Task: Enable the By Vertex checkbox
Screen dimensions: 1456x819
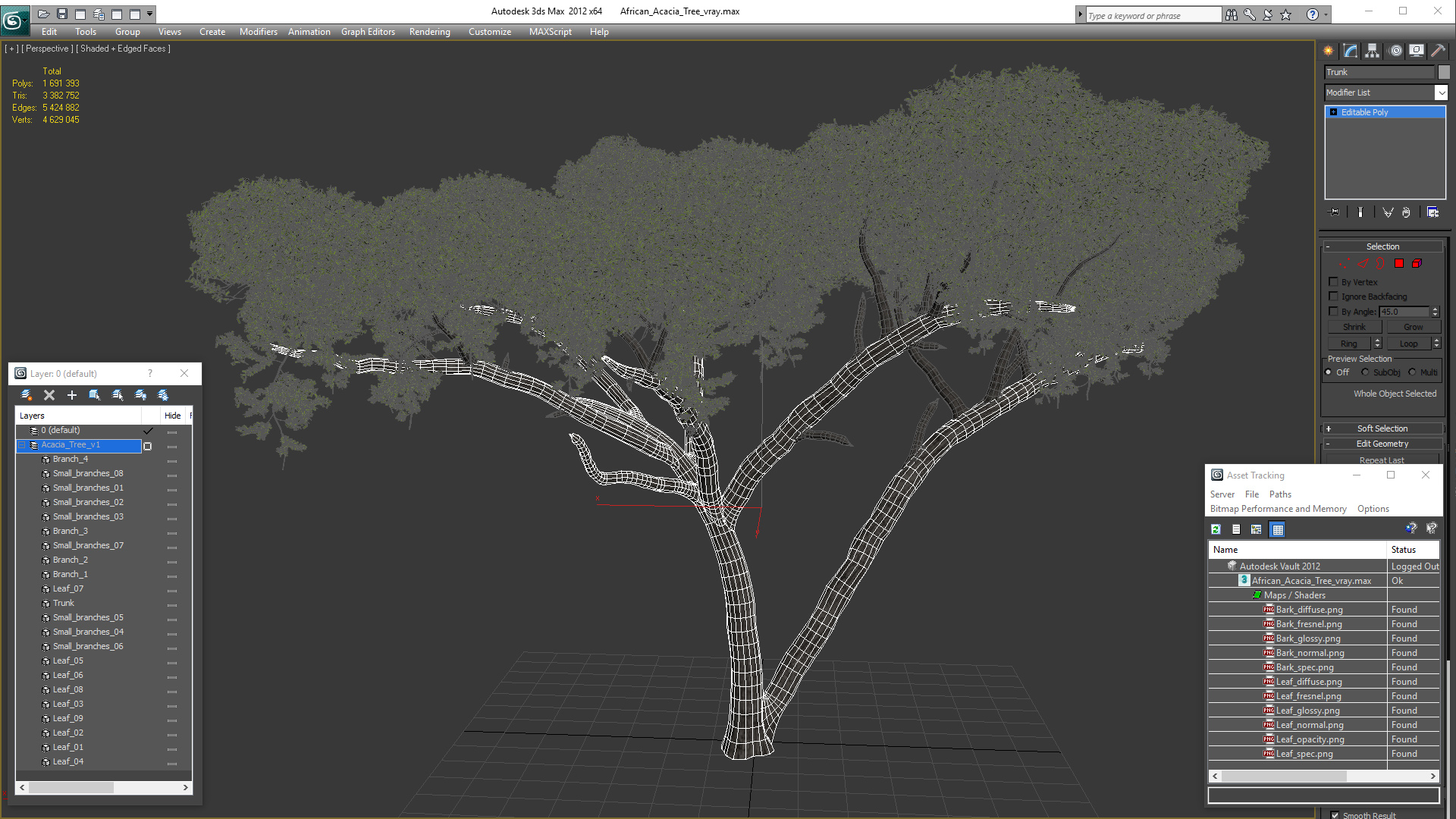Action: coord(1333,282)
